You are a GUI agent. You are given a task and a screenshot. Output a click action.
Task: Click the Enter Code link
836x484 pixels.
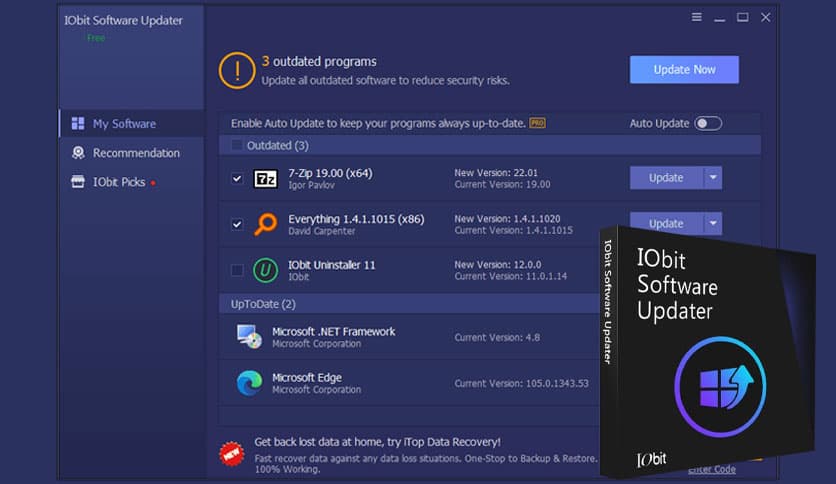[x=712, y=470]
